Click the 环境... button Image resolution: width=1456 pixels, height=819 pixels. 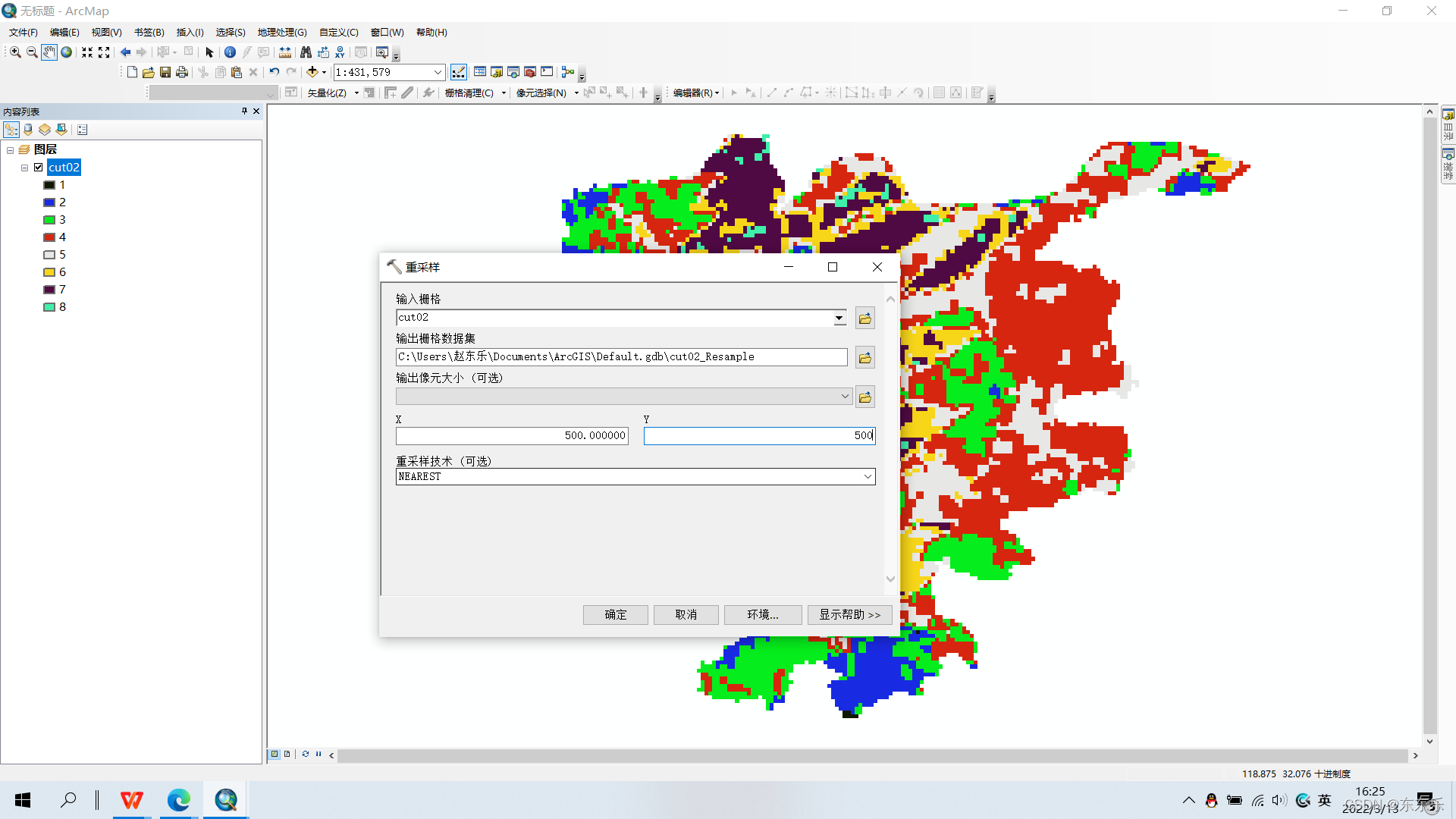coord(762,614)
